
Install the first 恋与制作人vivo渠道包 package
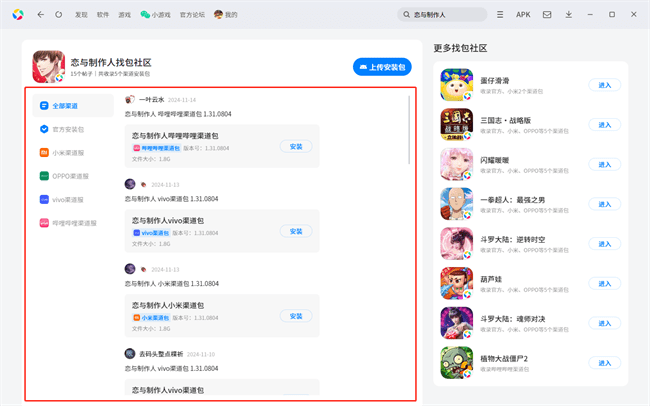[296, 231]
